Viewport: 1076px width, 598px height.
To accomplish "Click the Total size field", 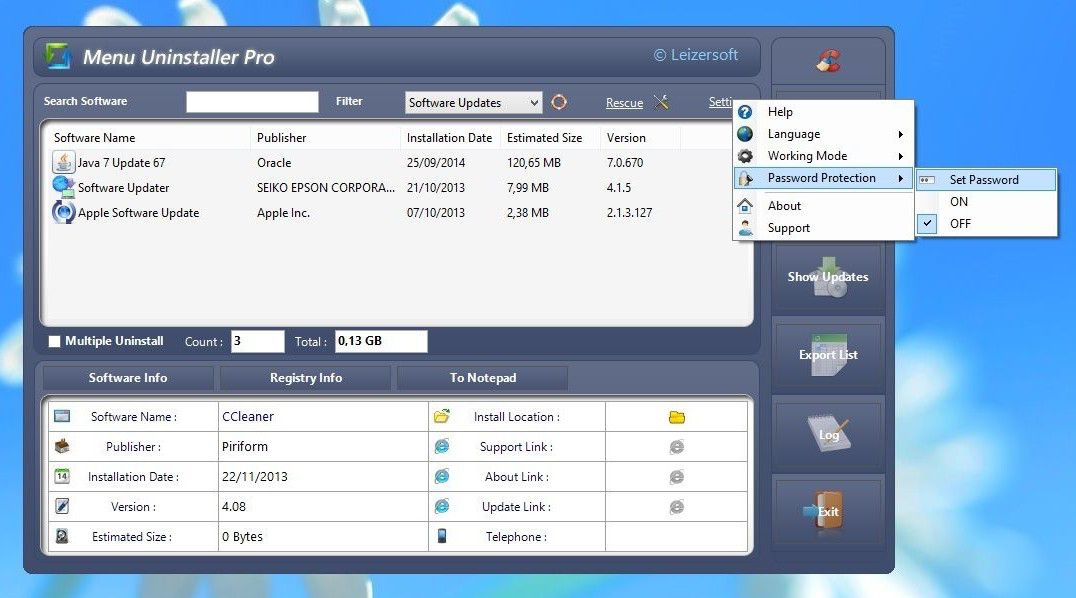I will 381,341.
